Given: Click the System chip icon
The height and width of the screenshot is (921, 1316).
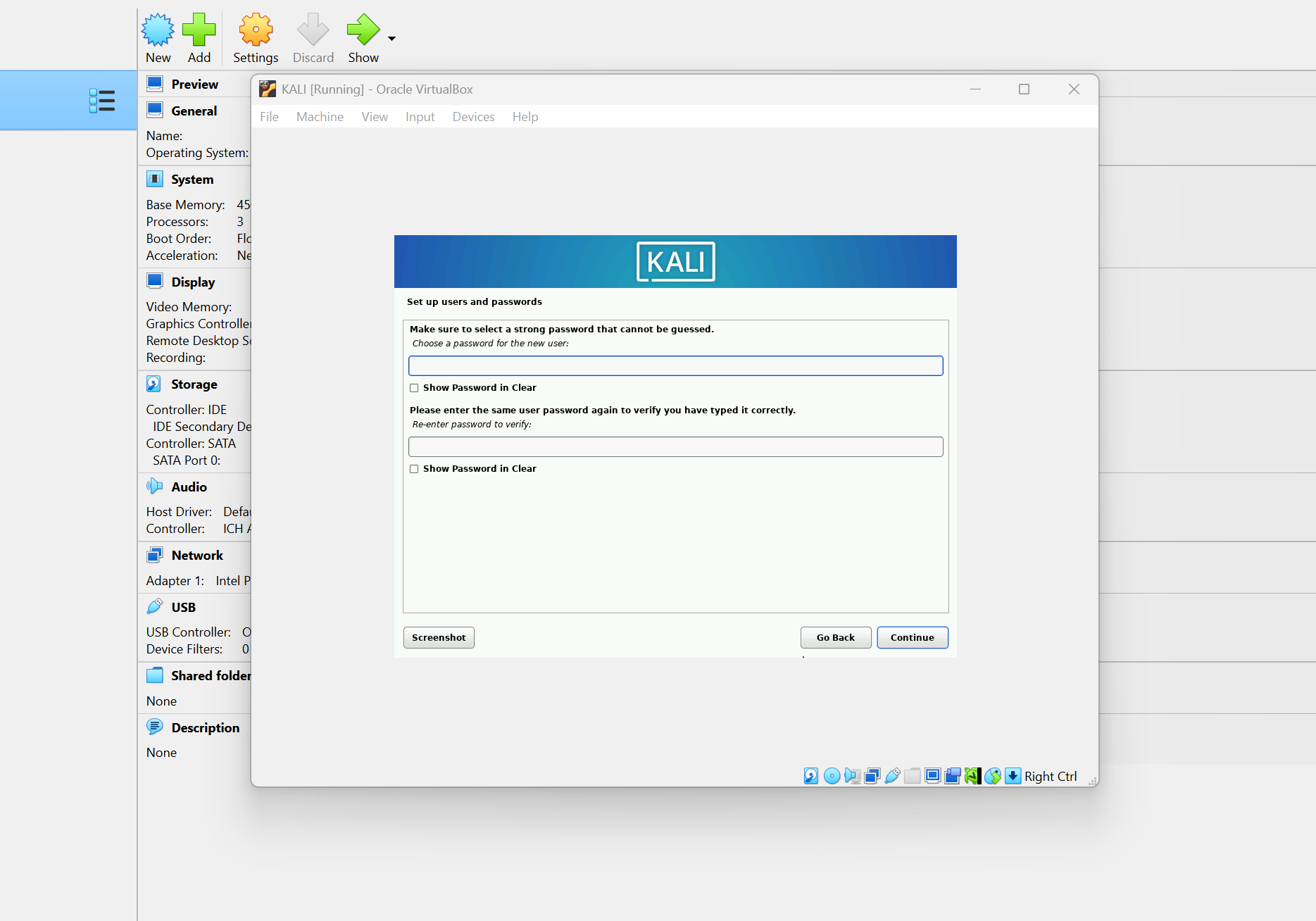Looking at the screenshot, I should 155,179.
